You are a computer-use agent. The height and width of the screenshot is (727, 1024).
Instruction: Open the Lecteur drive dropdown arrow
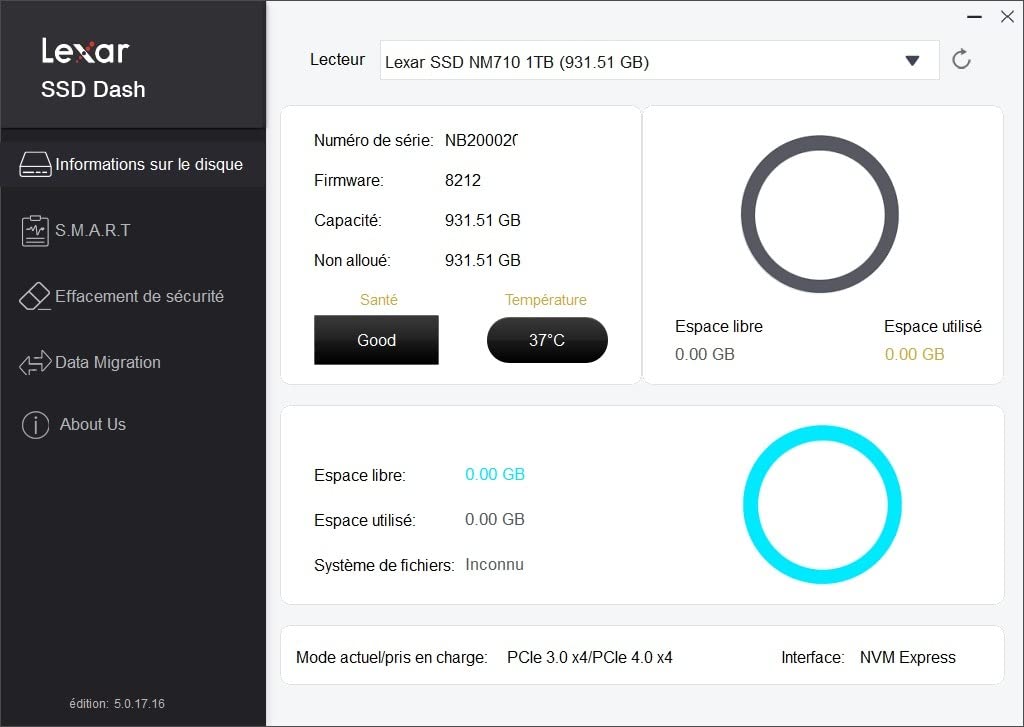pos(912,61)
